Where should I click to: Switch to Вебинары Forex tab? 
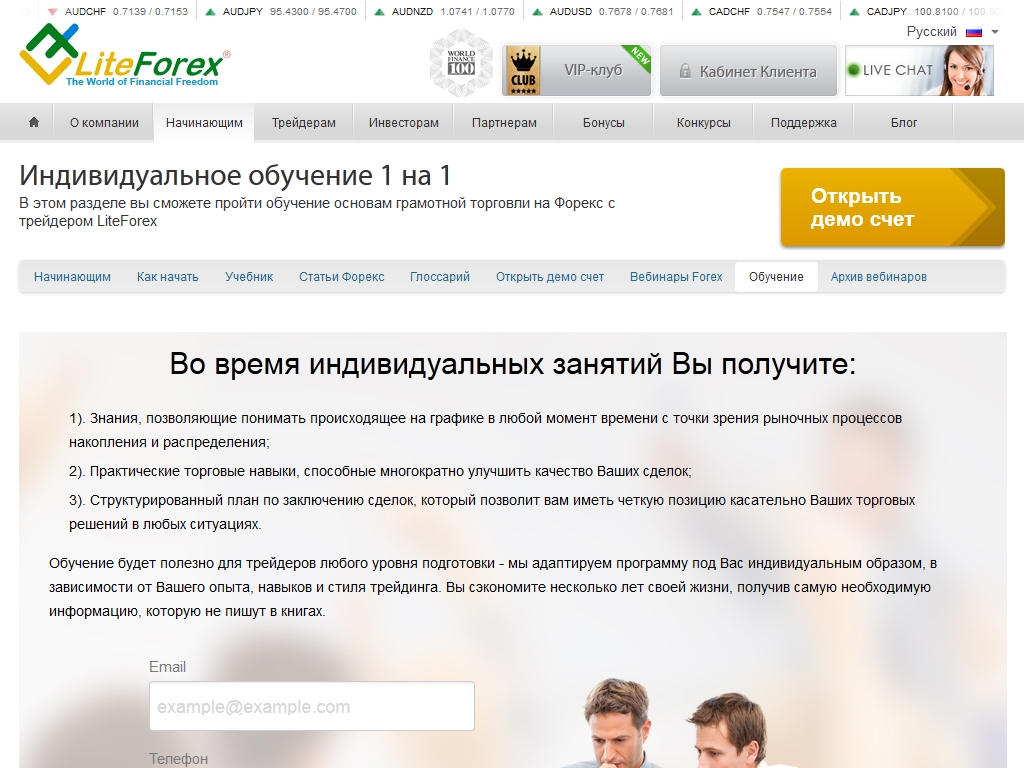point(676,277)
